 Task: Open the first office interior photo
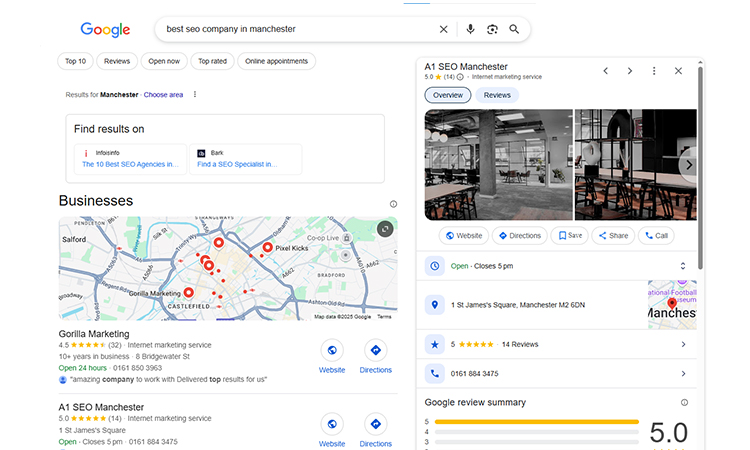[x=498, y=165]
